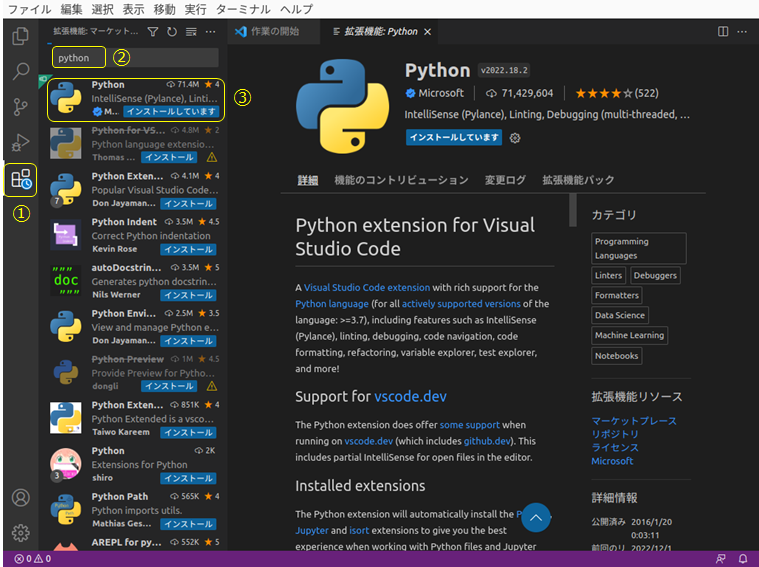Clear extension search results icon
This screenshot has height=567, width=759.
click(x=190, y=32)
